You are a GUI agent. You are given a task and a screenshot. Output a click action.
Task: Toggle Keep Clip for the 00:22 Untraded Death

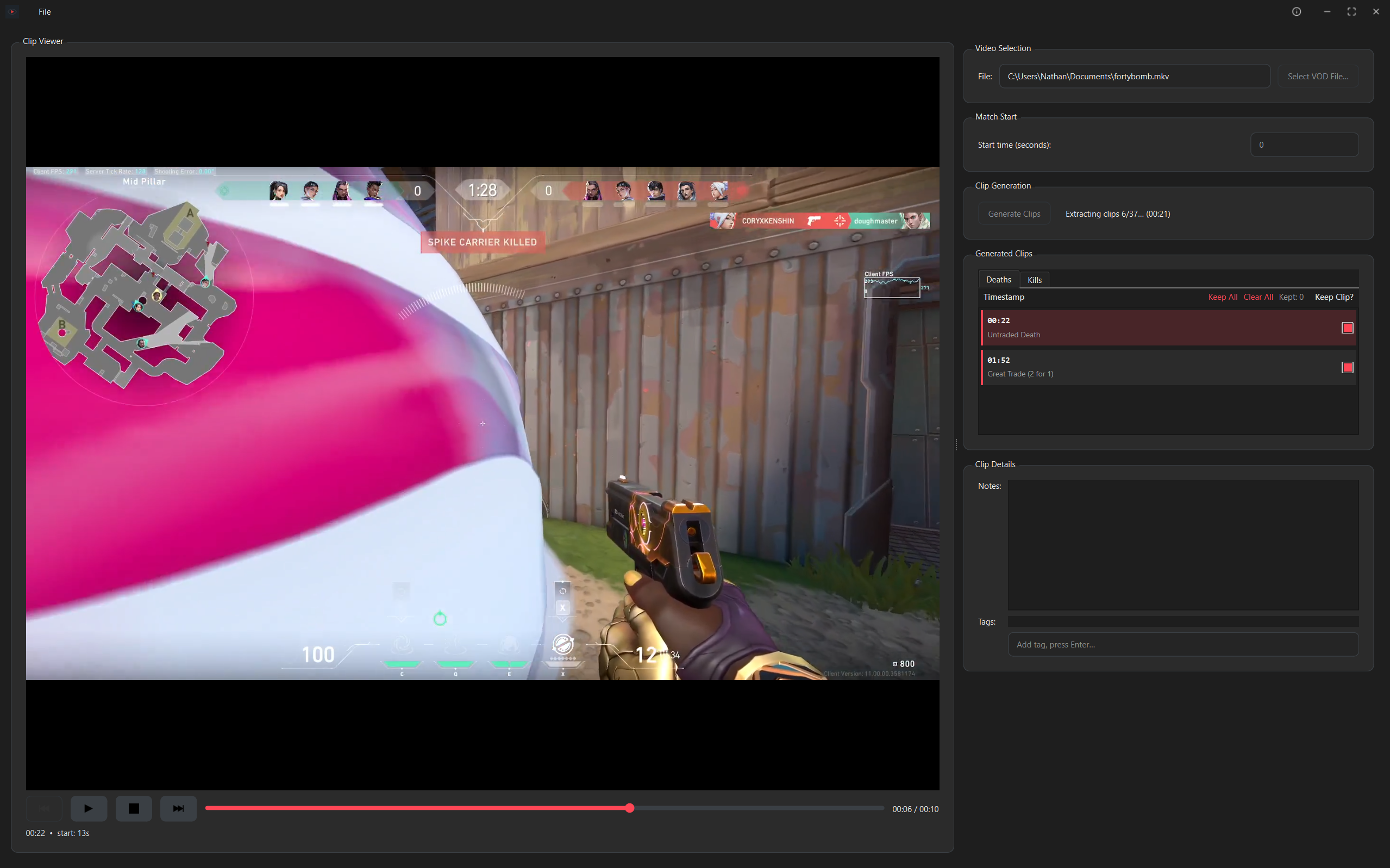pyautogui.click(x=1347, y=328)
